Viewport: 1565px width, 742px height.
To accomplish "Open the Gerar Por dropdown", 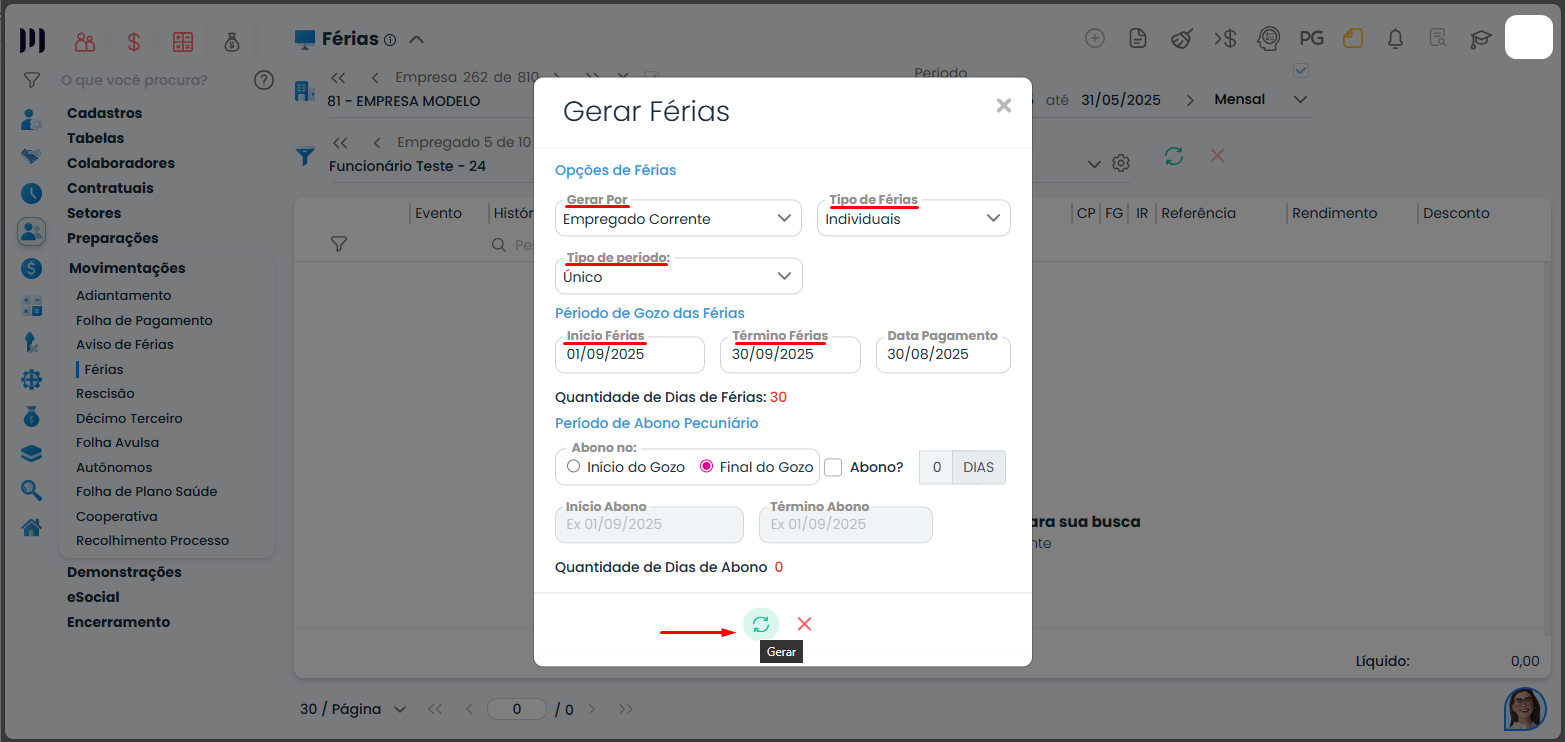I will click(678, 218).
